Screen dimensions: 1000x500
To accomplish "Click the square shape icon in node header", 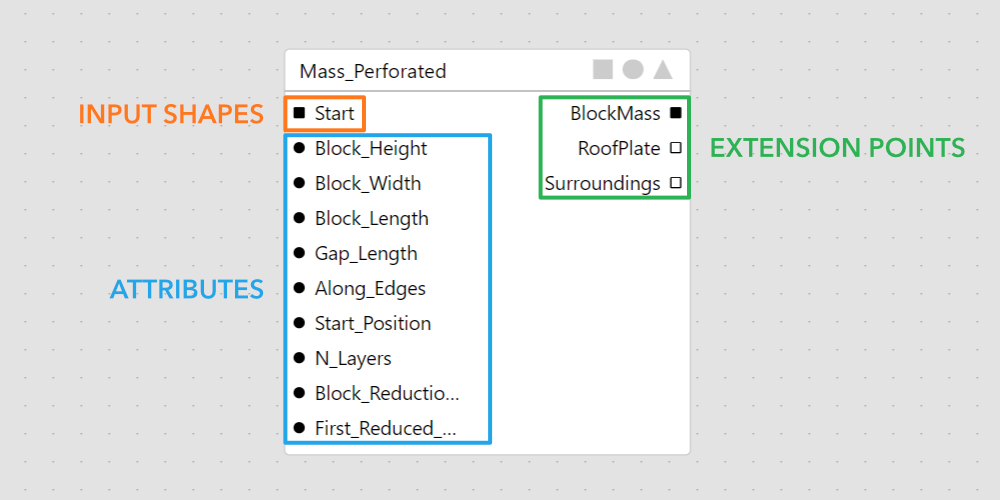I will pos(602,70).
